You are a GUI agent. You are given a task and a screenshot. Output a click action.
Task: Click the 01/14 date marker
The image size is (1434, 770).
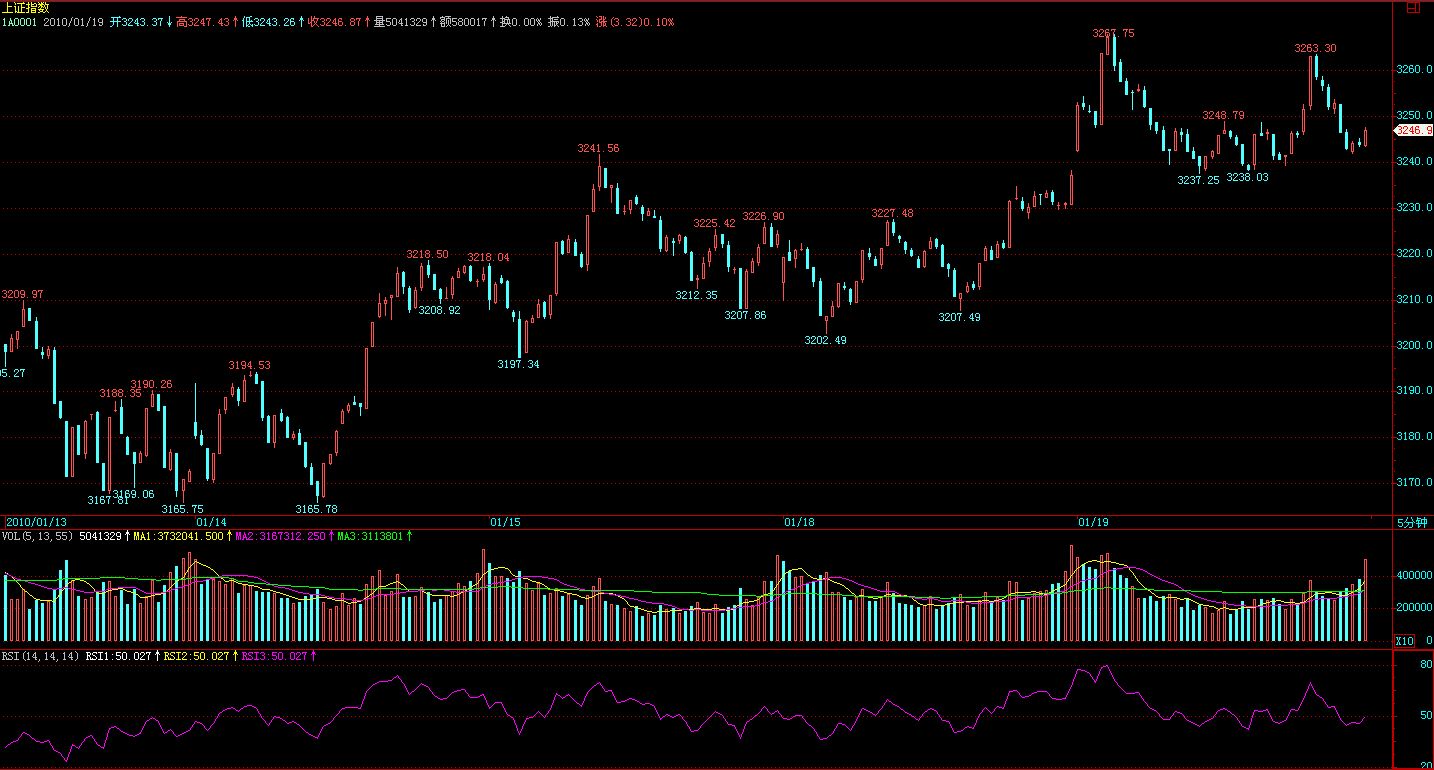211,522
